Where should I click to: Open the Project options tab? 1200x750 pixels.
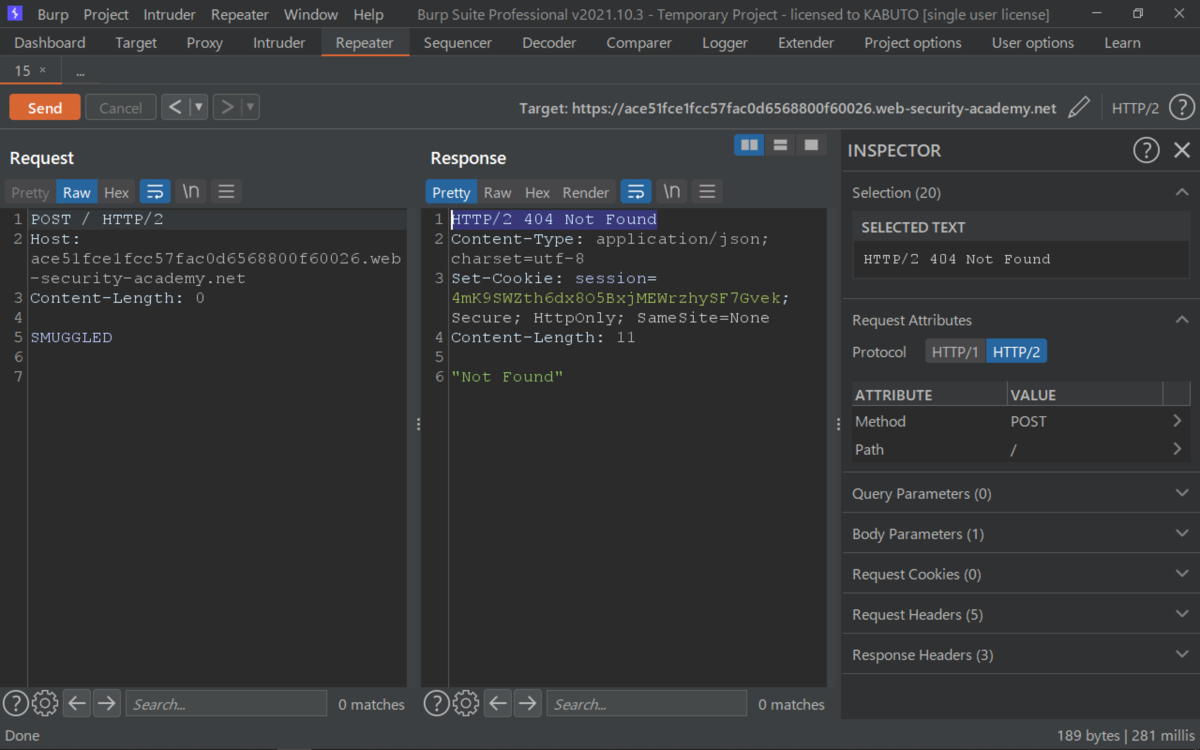click(x=913, y=43)
